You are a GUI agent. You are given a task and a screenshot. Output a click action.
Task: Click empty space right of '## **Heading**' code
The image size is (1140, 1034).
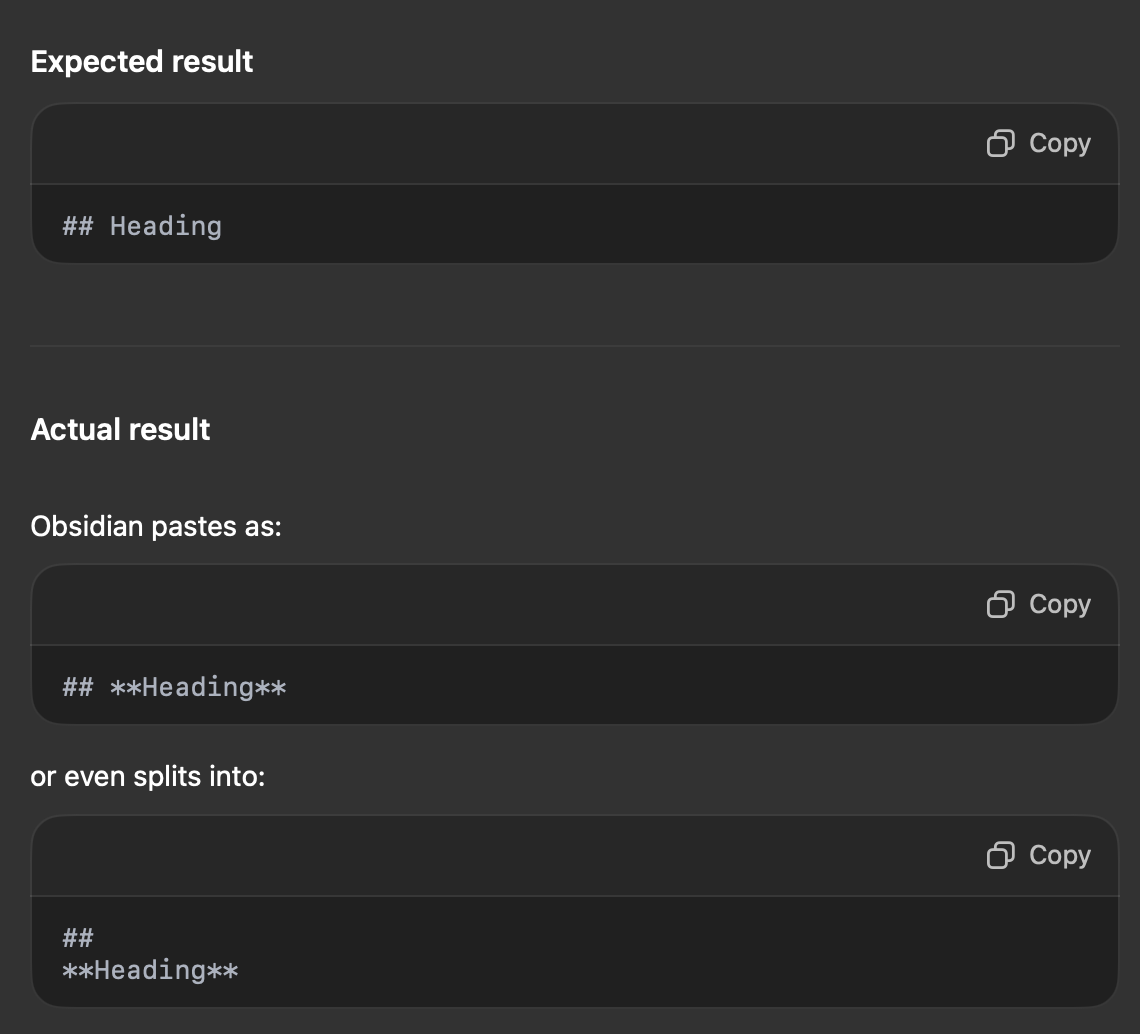point(700,687)
